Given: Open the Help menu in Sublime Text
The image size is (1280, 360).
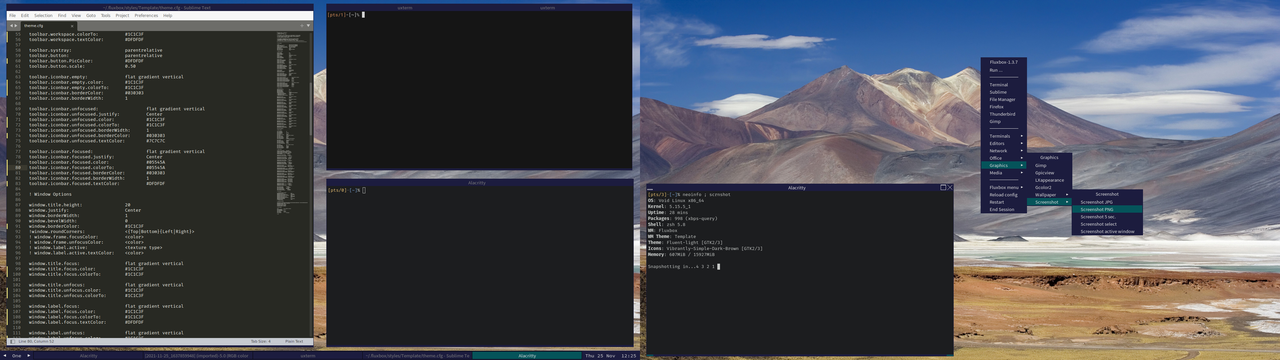Looking at the screenshot, I should [x=168, y=16].
